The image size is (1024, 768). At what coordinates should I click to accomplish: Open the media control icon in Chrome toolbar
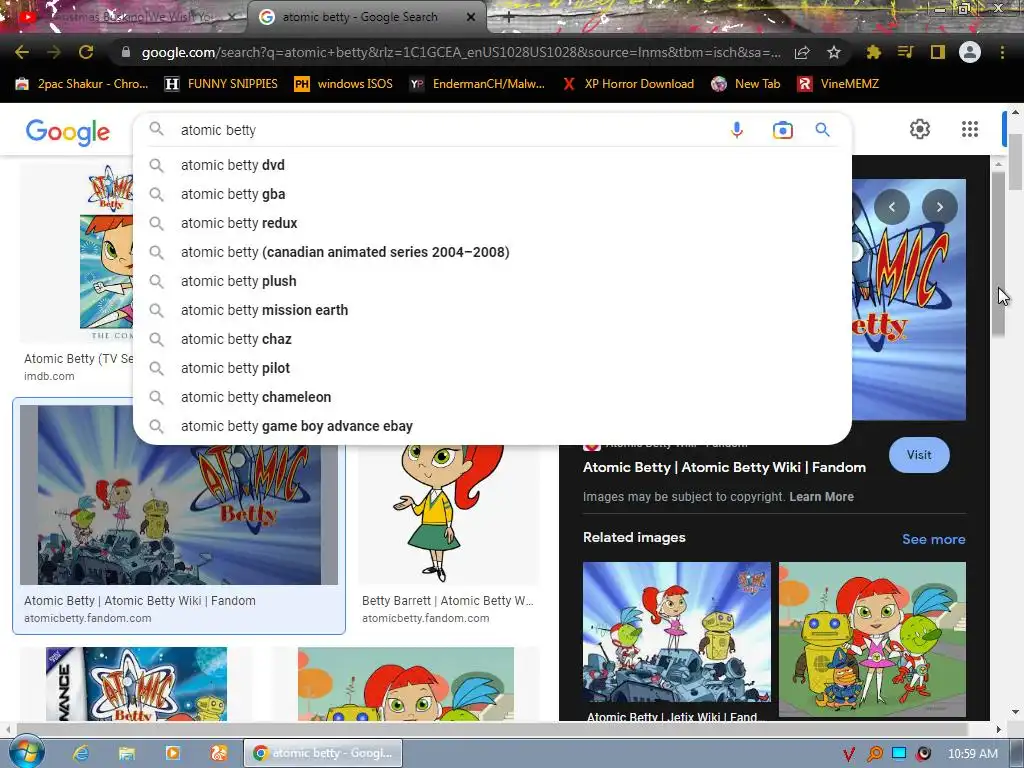pos(905,52)
